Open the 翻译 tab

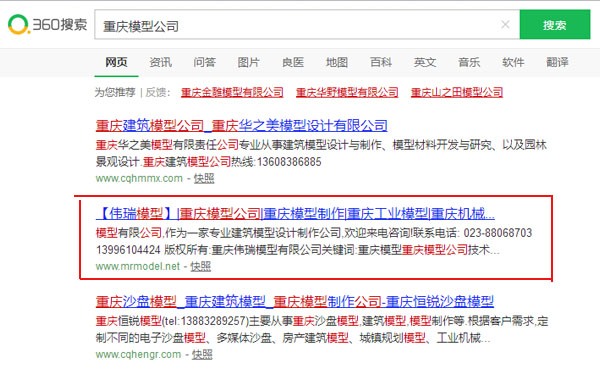(558, 62)
